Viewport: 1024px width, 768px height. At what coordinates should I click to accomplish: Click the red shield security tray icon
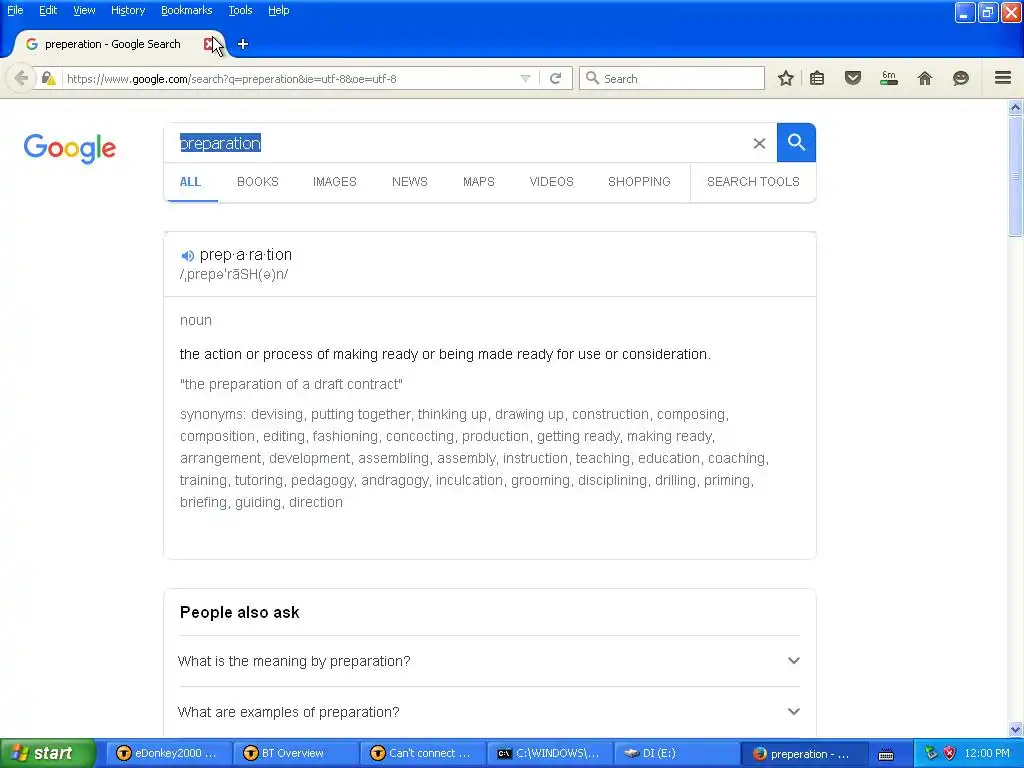950,753
